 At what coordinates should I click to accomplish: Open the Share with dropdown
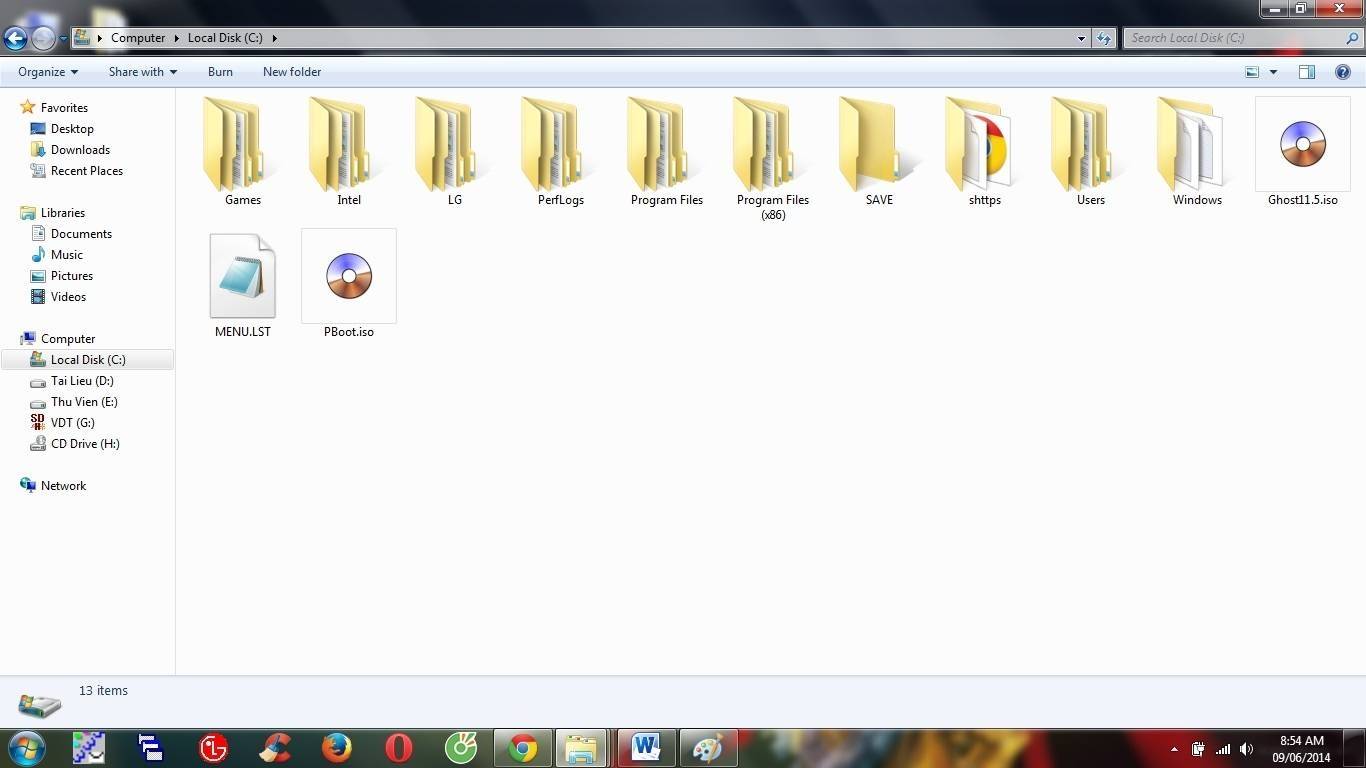coord(143,72)
